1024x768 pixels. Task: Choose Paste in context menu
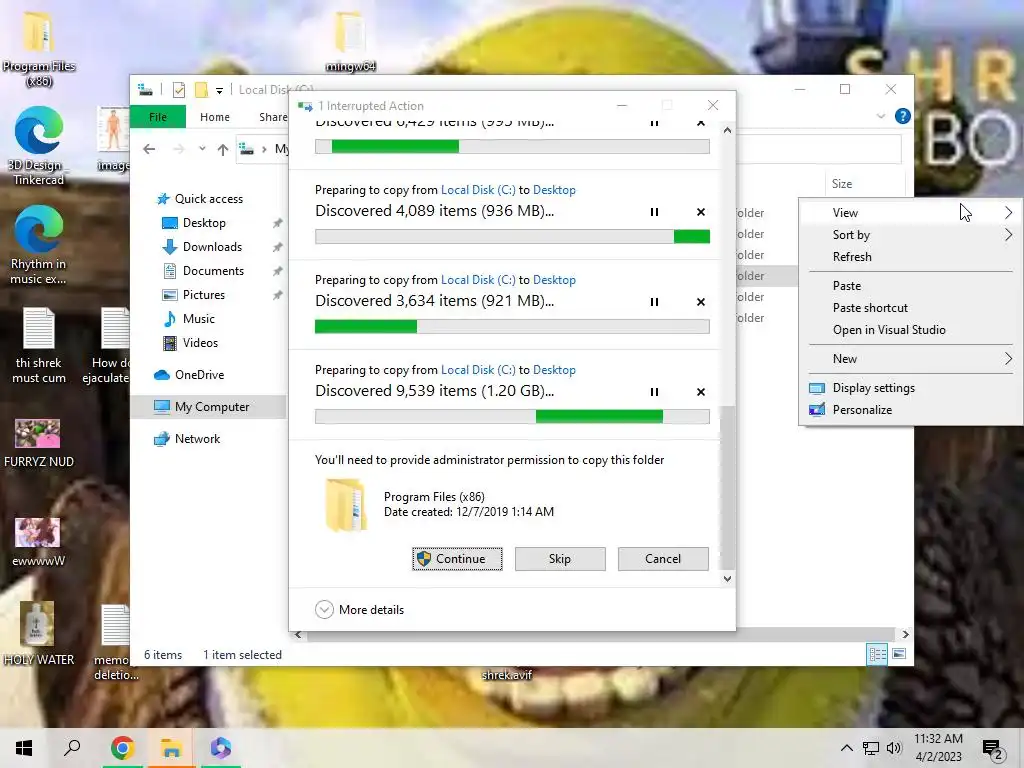(x=911, y=285)
